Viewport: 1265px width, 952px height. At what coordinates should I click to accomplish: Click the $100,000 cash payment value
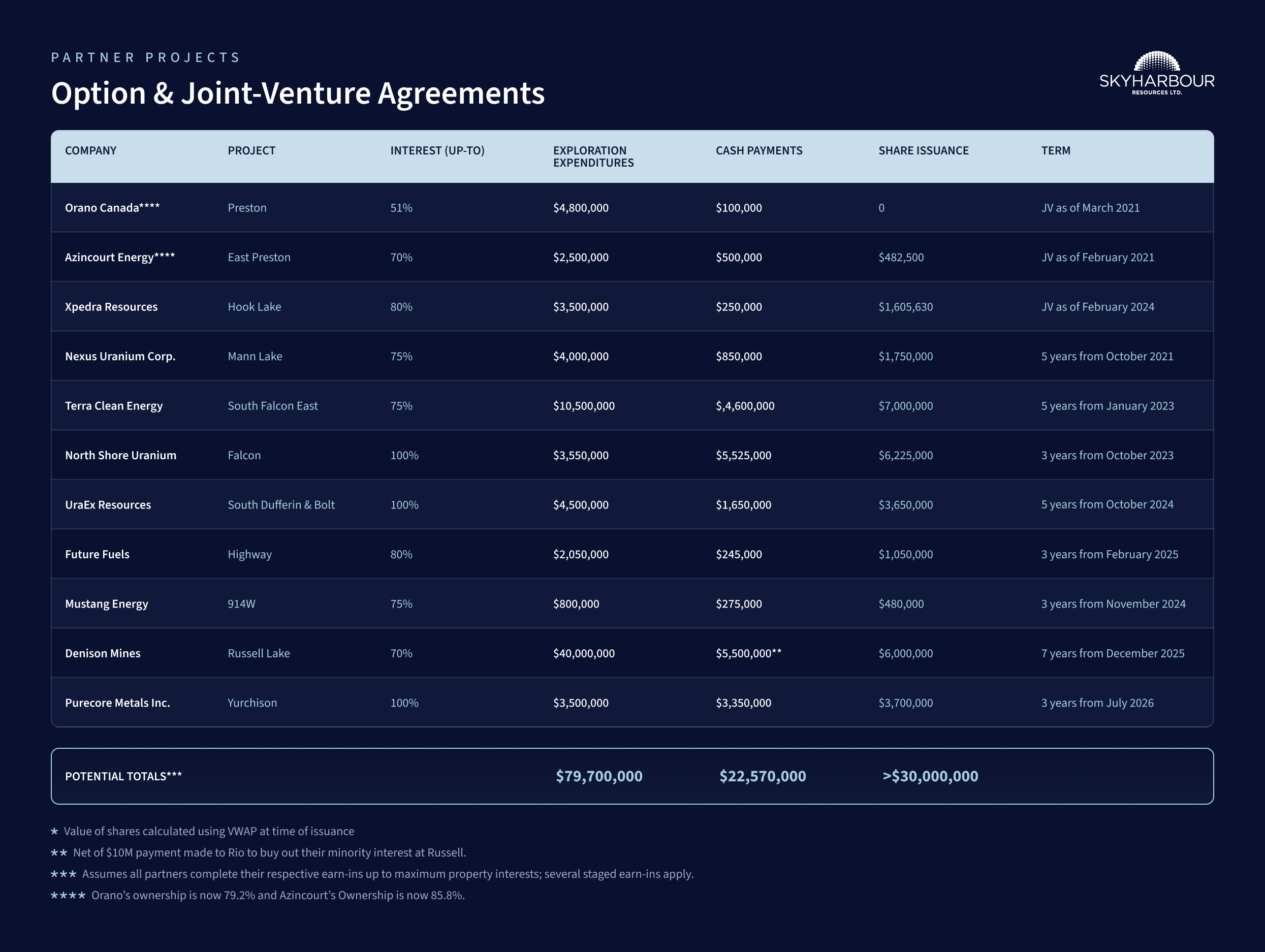coord(738,208)
